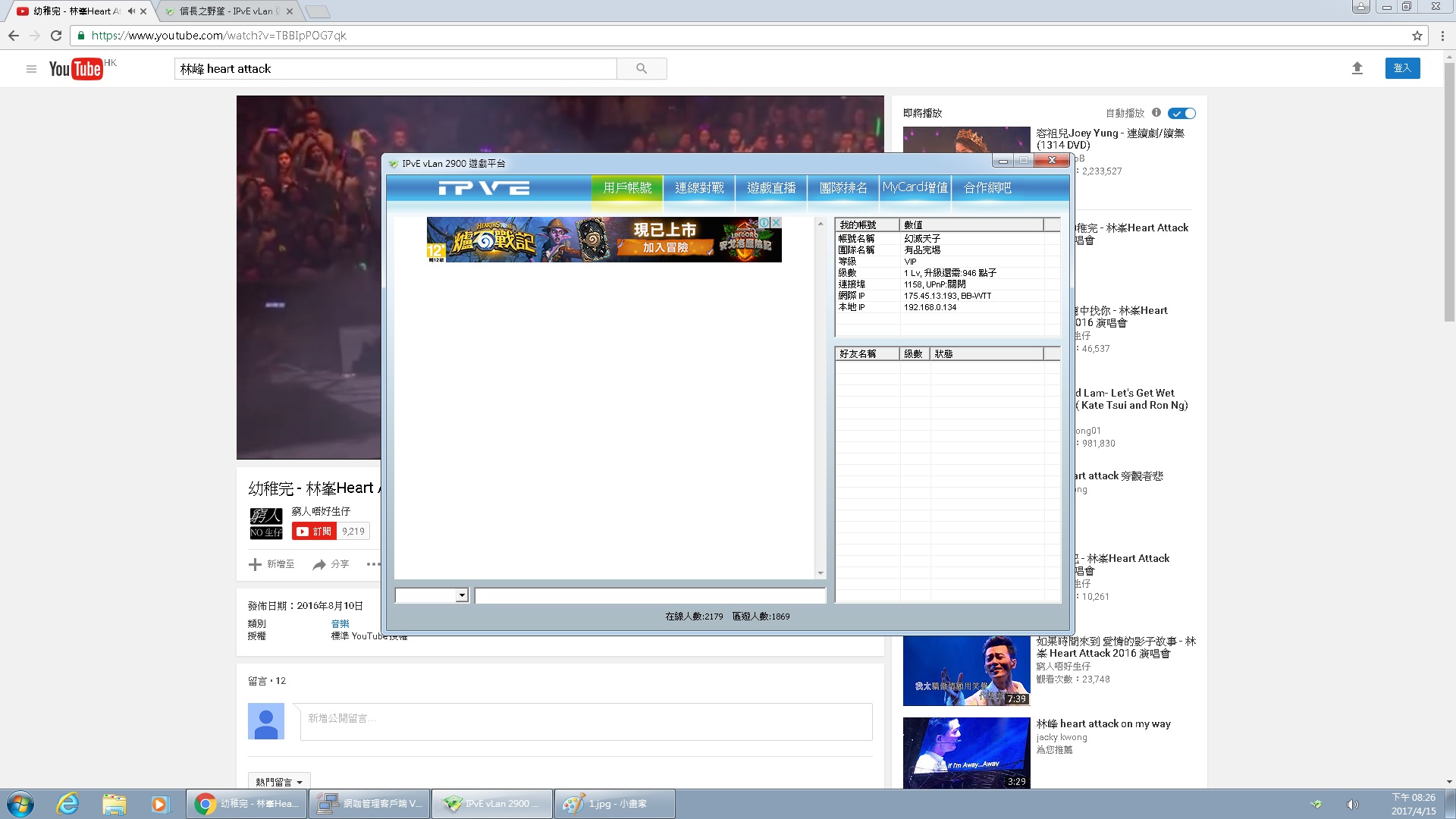Reload the page using refresh icon
This screenshot has height=819, width=1456.
[x=56, y=36]
